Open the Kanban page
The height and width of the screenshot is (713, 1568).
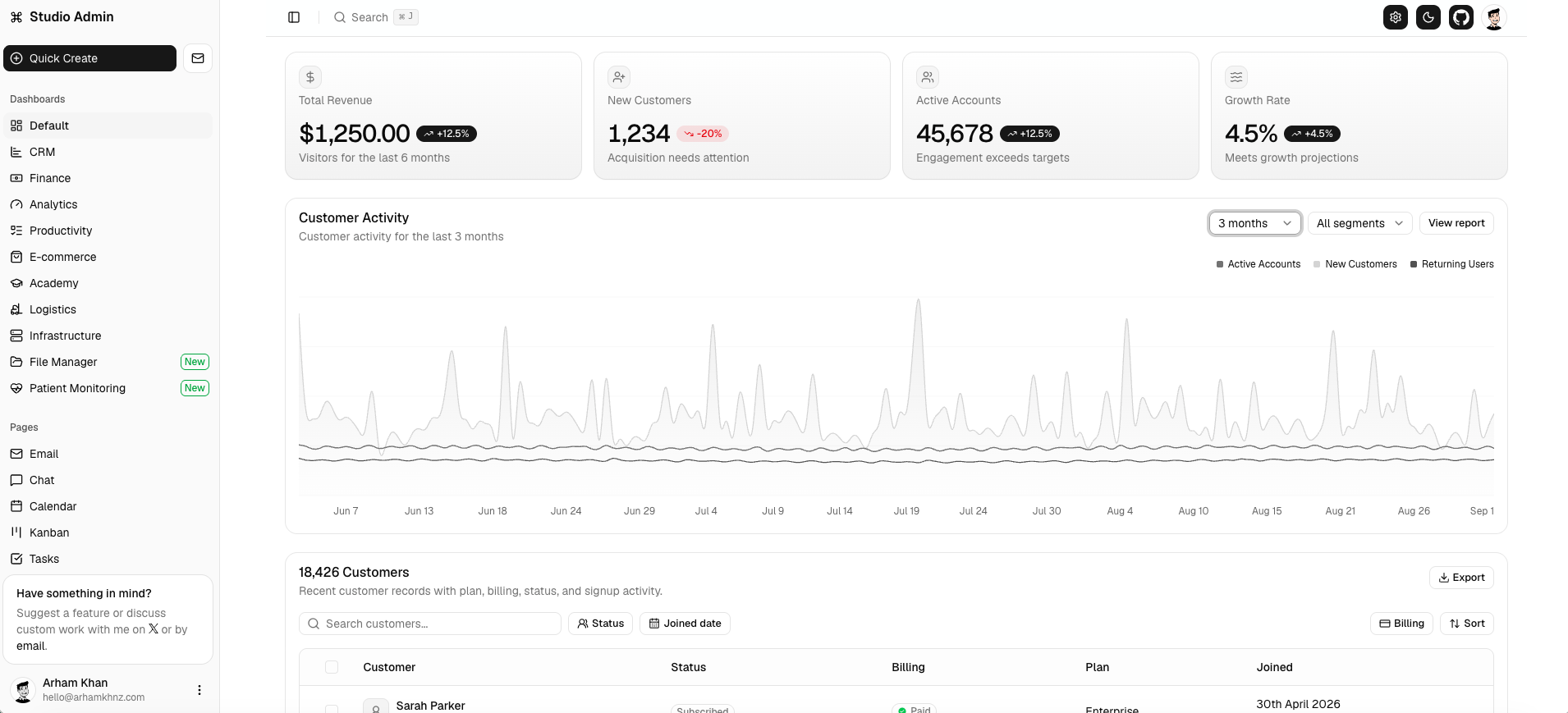[108, 532]
